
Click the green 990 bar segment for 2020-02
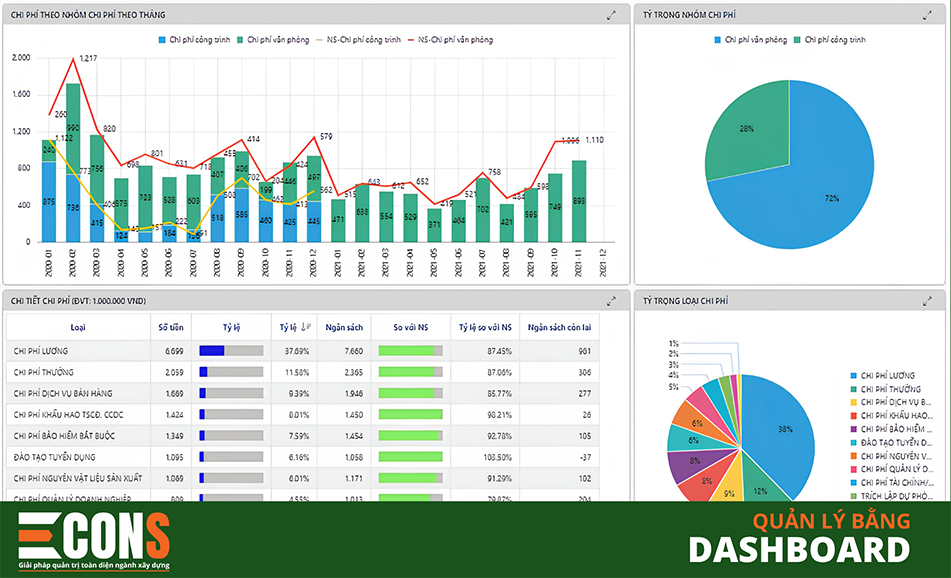pos(73,129)
